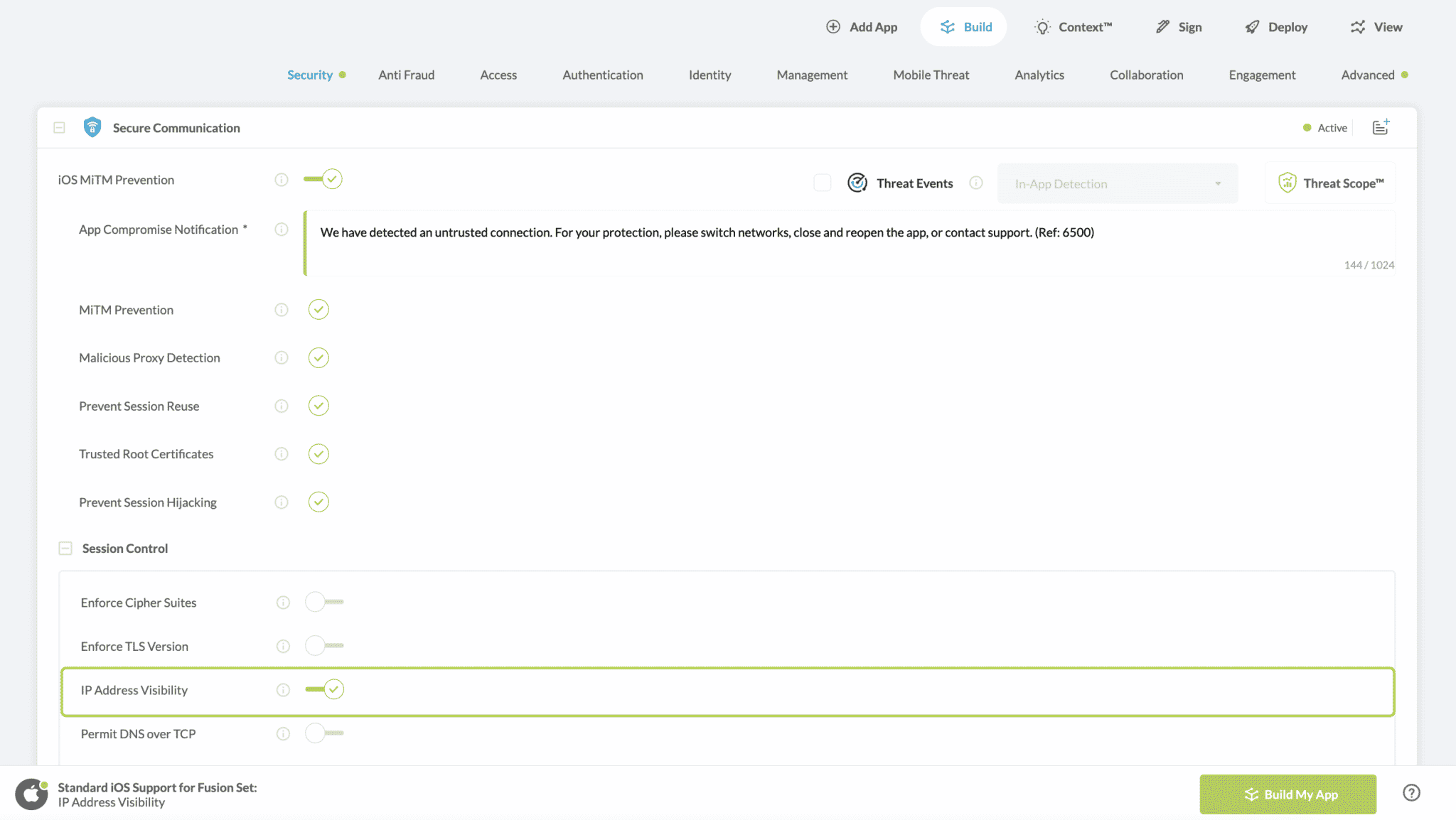
Task: Open the help question mark icon
Action: 1411,793
